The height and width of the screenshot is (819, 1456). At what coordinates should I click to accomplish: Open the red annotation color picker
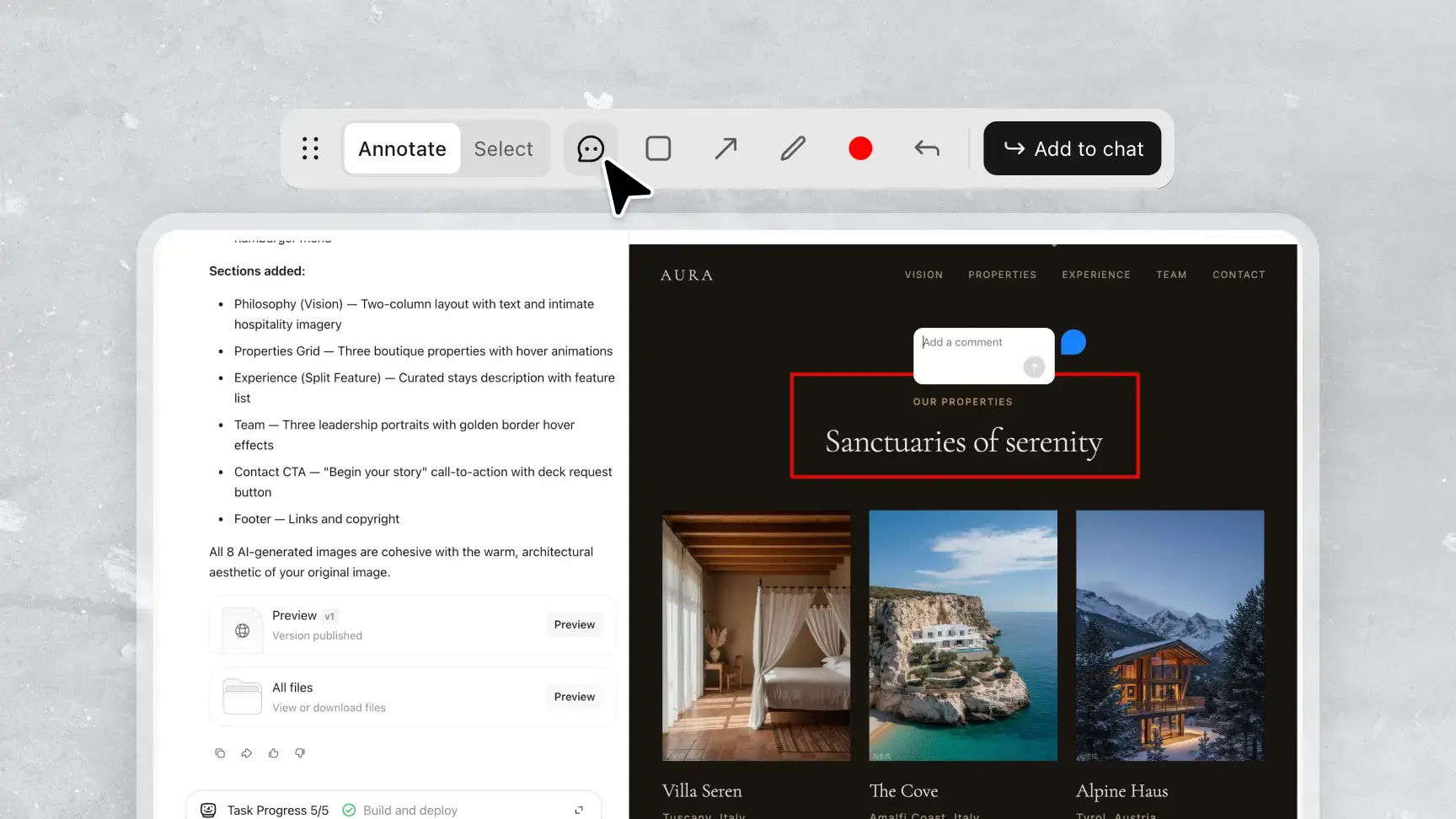click(x=860, y=148)
